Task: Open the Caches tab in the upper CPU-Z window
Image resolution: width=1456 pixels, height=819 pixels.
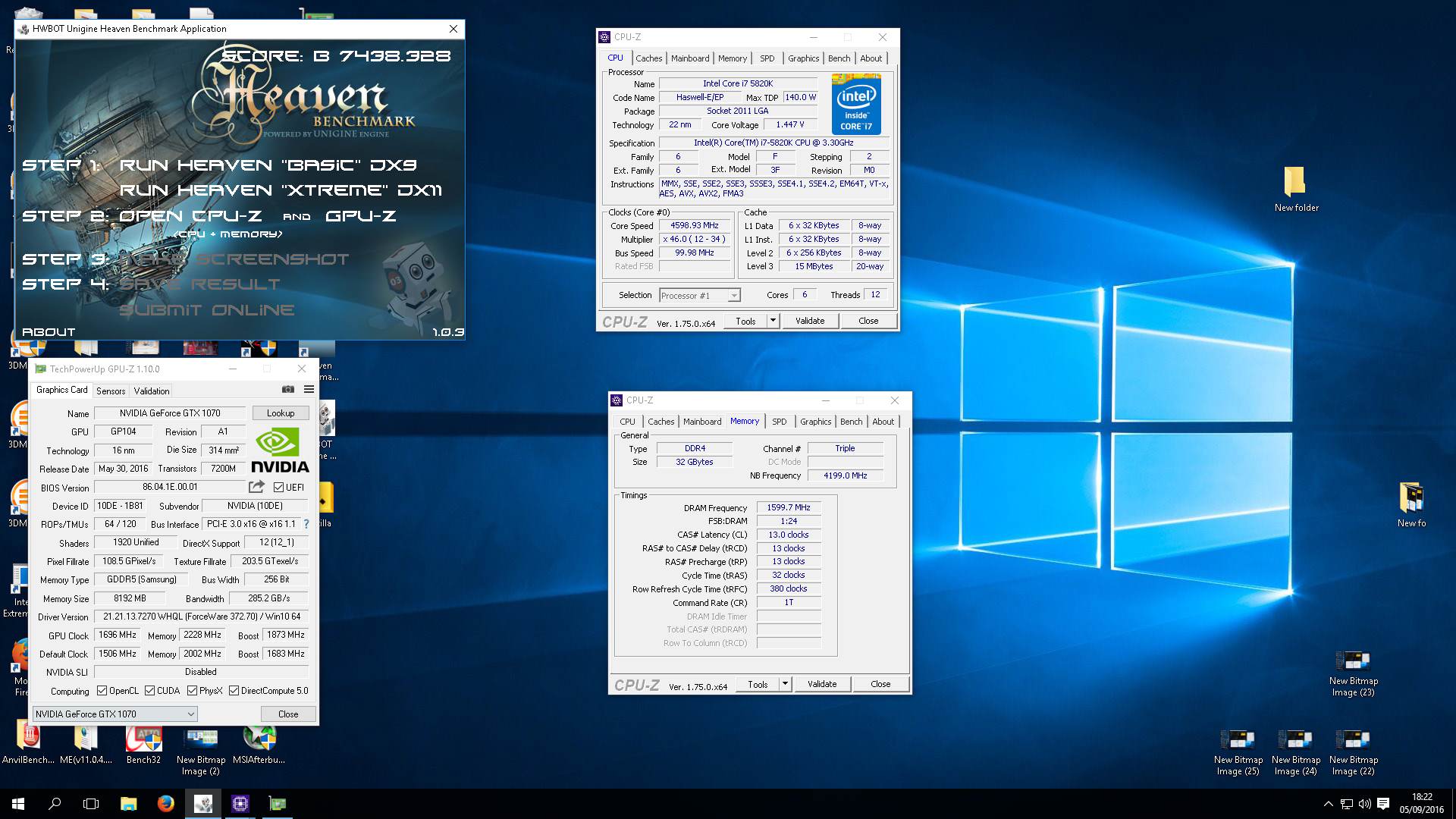Action: tap(648, 58)
